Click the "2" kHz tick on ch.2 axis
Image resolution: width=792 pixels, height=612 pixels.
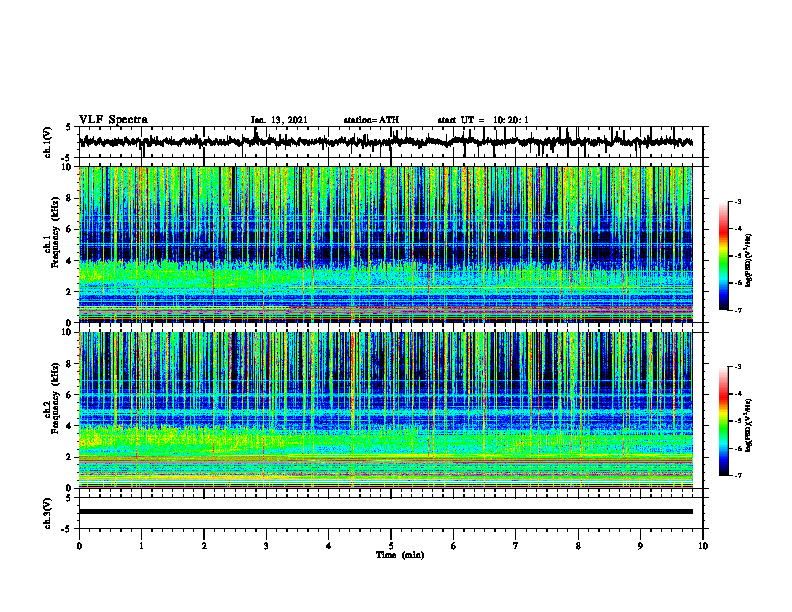coord(69,457)
